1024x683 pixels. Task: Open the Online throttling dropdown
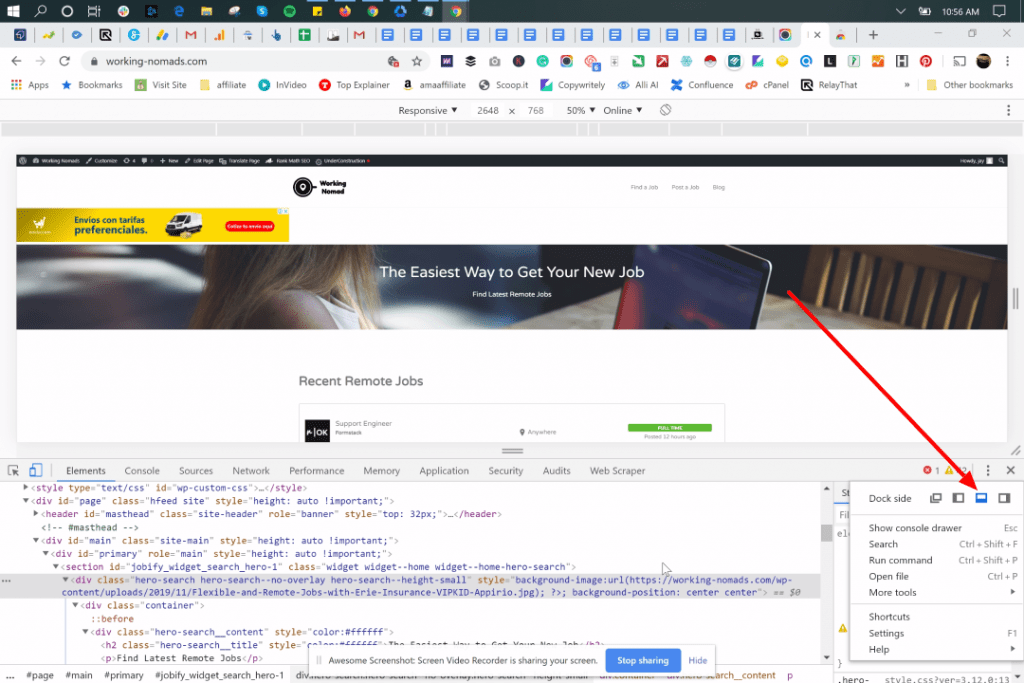point(622,110)
